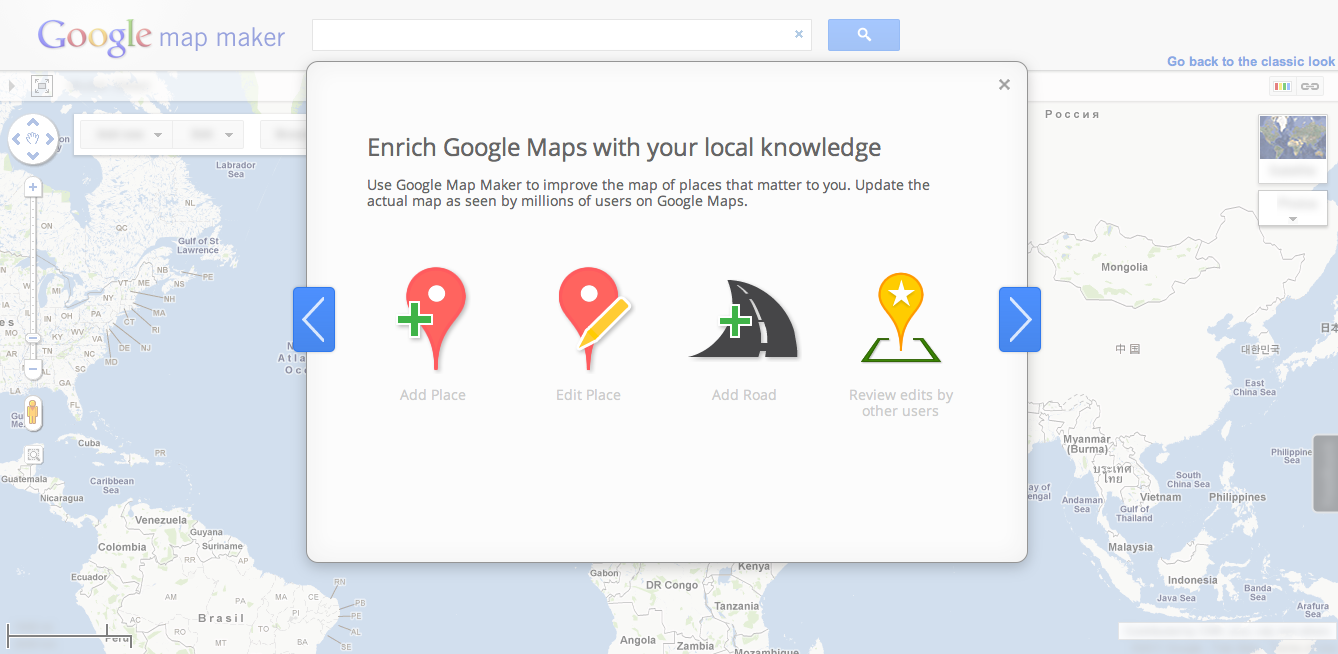Go back a slide with left arrow
1338x654 pixels.
(313, 319)
